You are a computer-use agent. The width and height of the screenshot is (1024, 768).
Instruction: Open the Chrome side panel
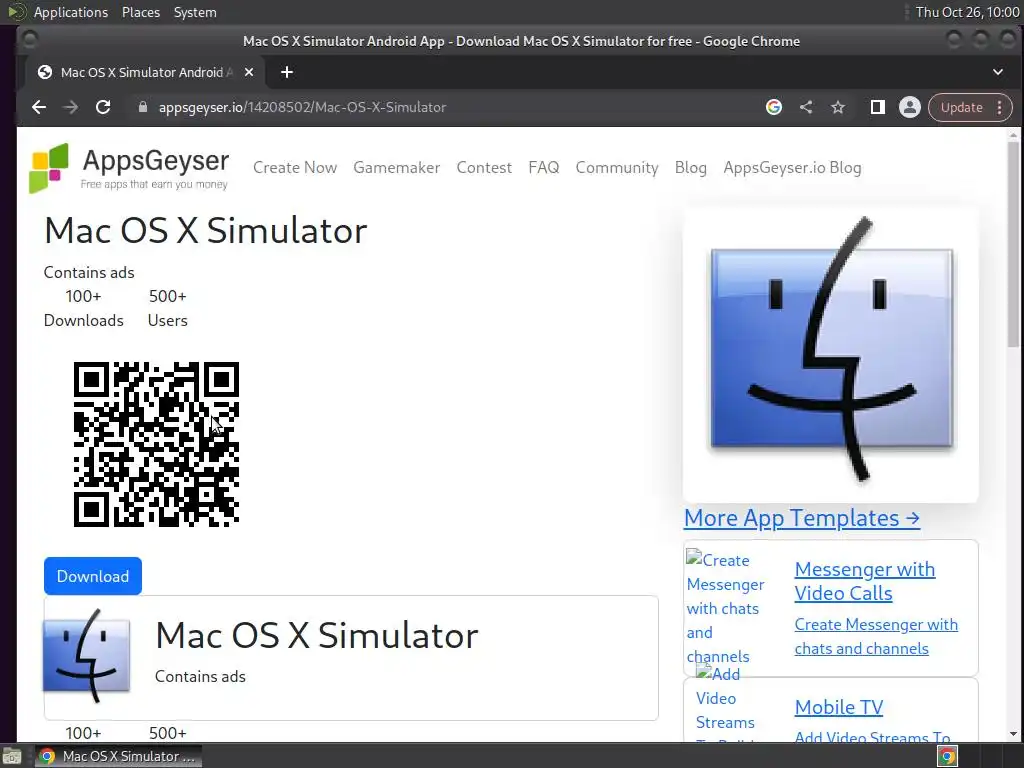[x=878, y=107]
